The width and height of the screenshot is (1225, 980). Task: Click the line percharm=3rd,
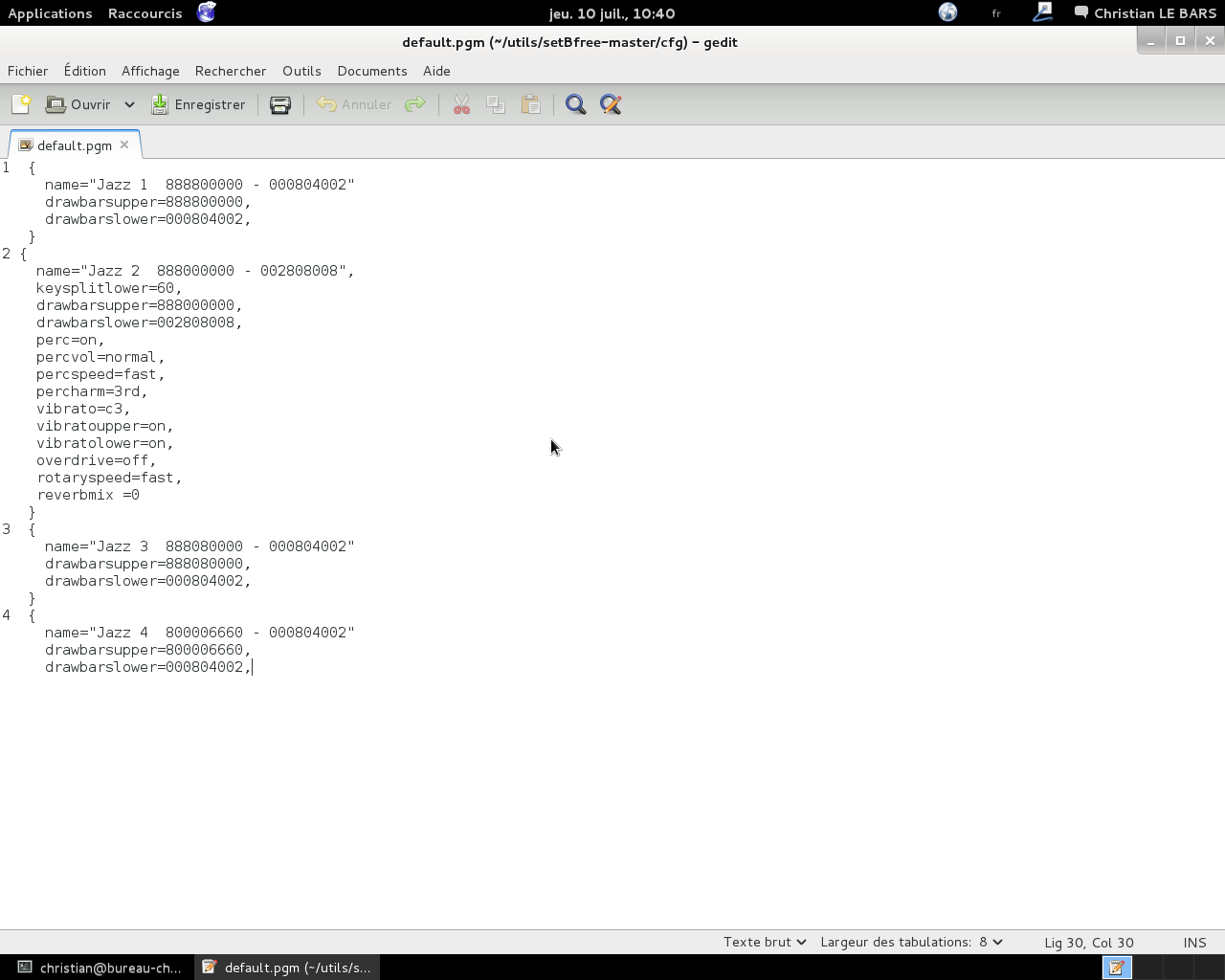(92, 391)
